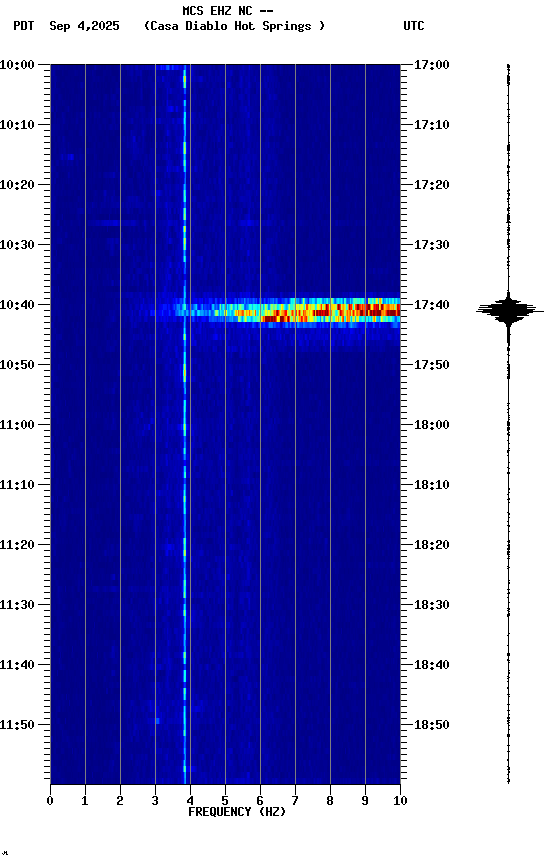Click the 7 Hz frequency axis label
The width and height of the screenshot is (552, 864).
tap(295, 801)
